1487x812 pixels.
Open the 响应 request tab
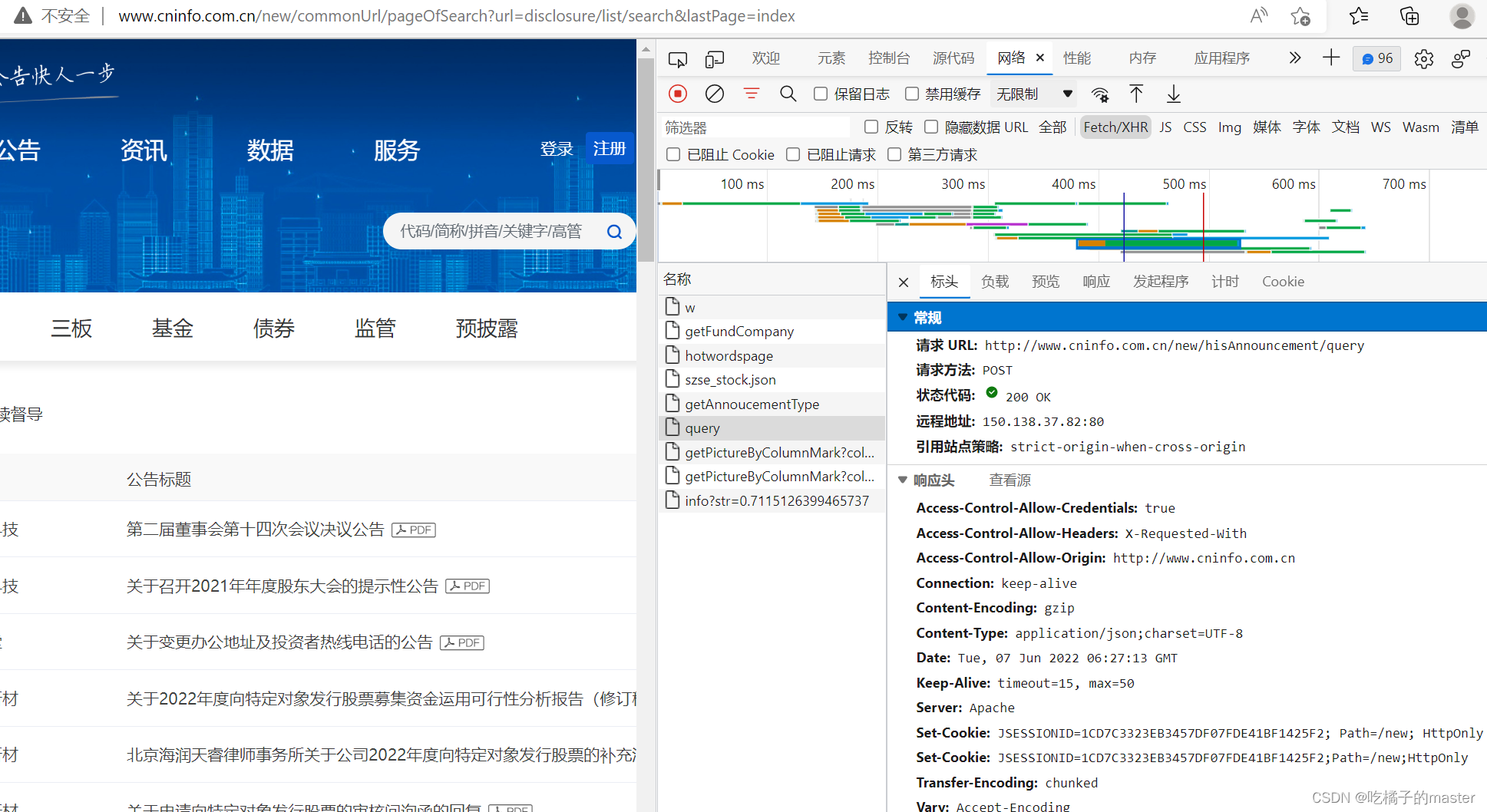click(1096, 282)
